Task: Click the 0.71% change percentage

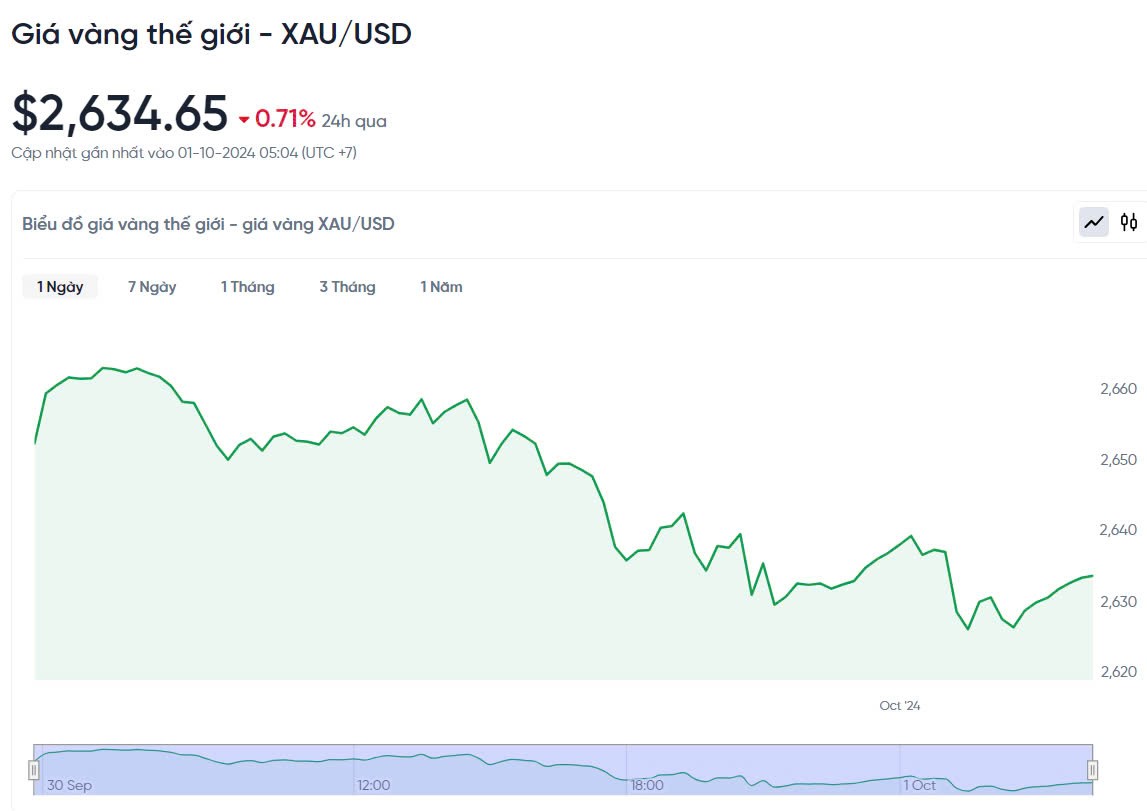Action: pyautogui.click(x=285, y=120)
